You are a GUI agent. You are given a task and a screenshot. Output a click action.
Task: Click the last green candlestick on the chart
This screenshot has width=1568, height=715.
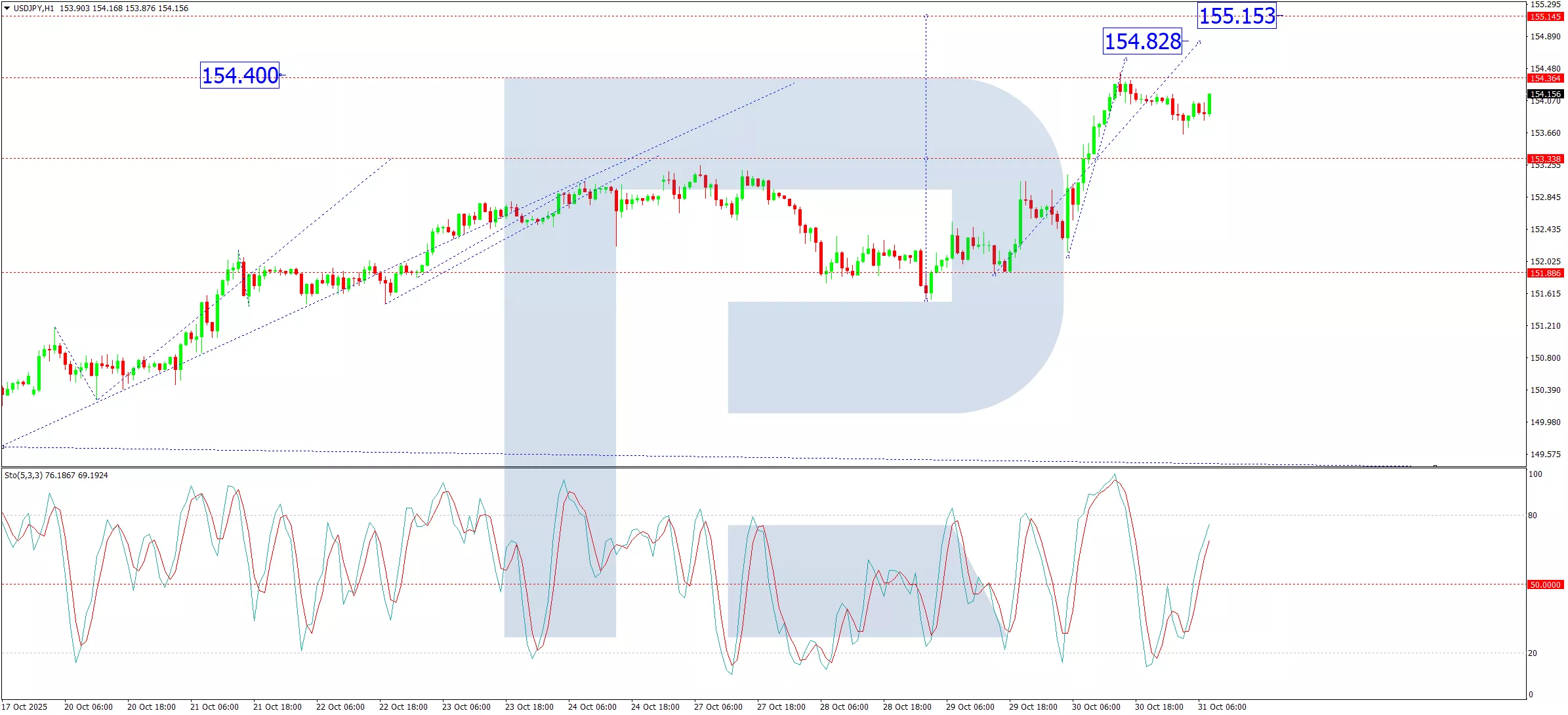(x=1209, y=104)
